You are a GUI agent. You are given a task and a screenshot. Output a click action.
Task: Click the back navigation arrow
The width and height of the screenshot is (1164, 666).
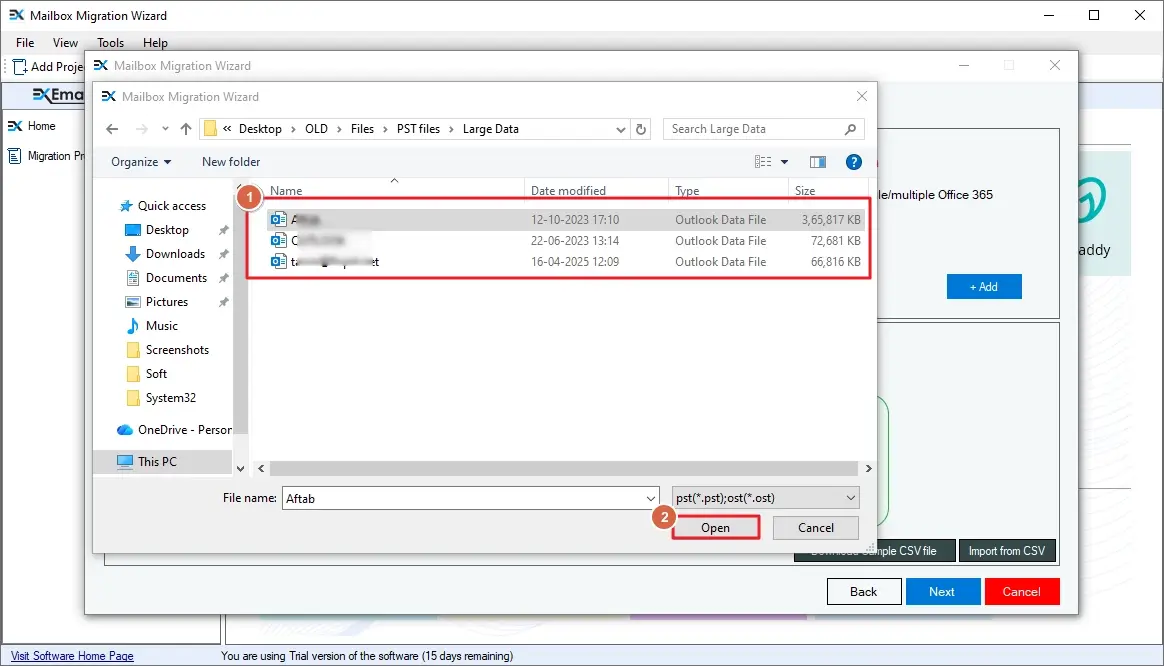(x=112, y=128)
